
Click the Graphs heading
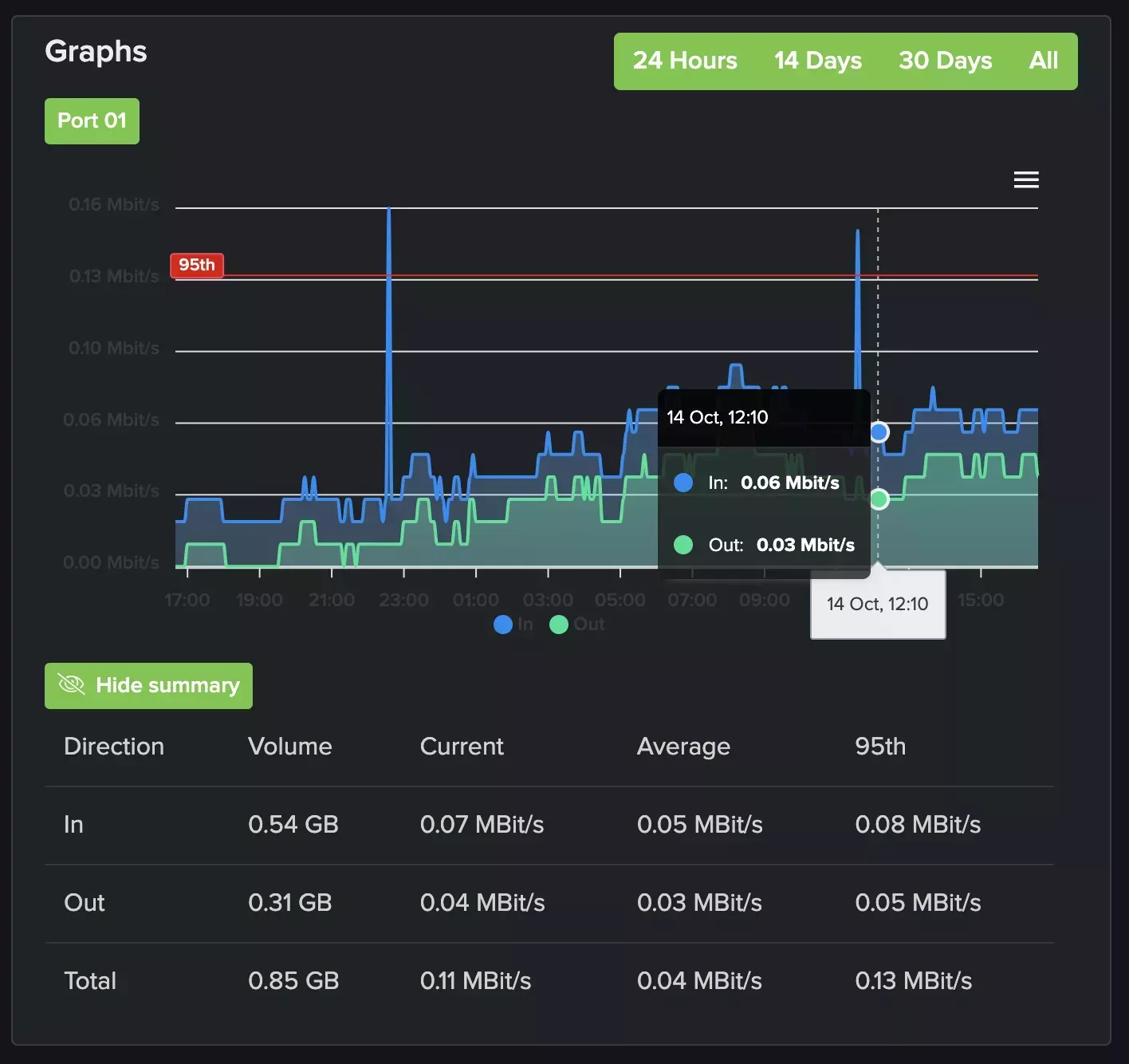point(96,51)
